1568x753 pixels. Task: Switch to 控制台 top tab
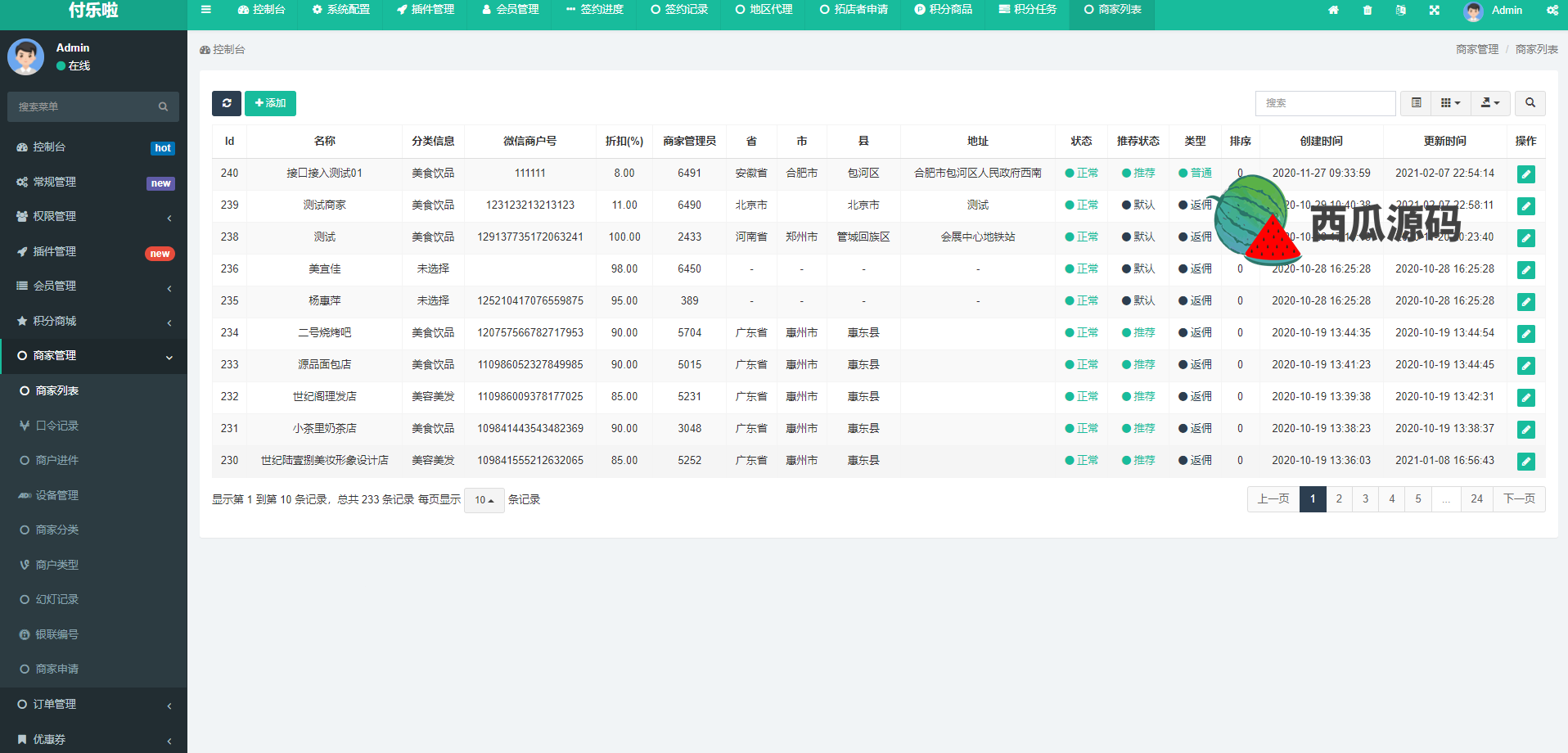point(261,10)
